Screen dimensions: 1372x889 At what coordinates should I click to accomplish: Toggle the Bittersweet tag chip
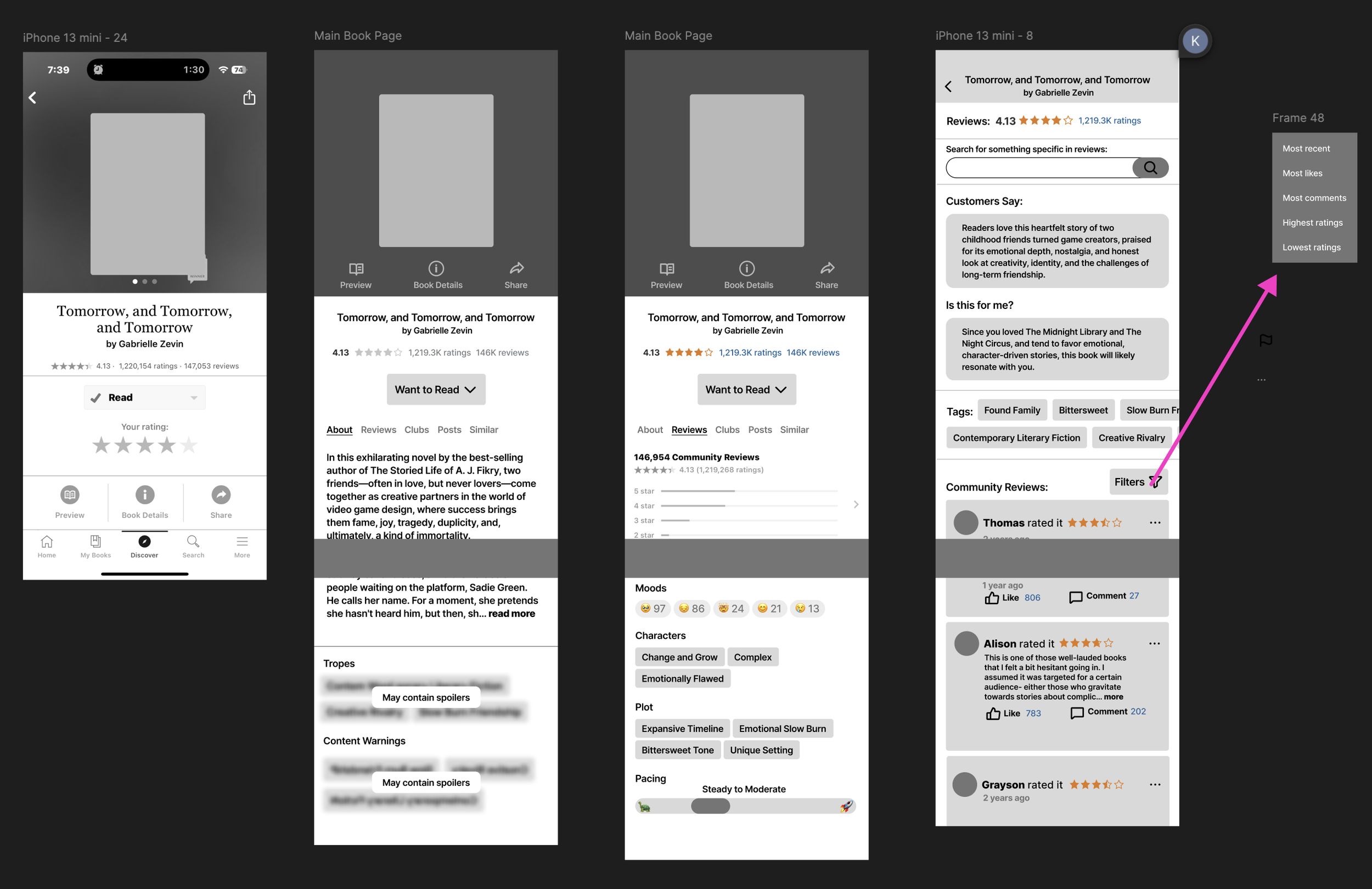coord(1083,410)
